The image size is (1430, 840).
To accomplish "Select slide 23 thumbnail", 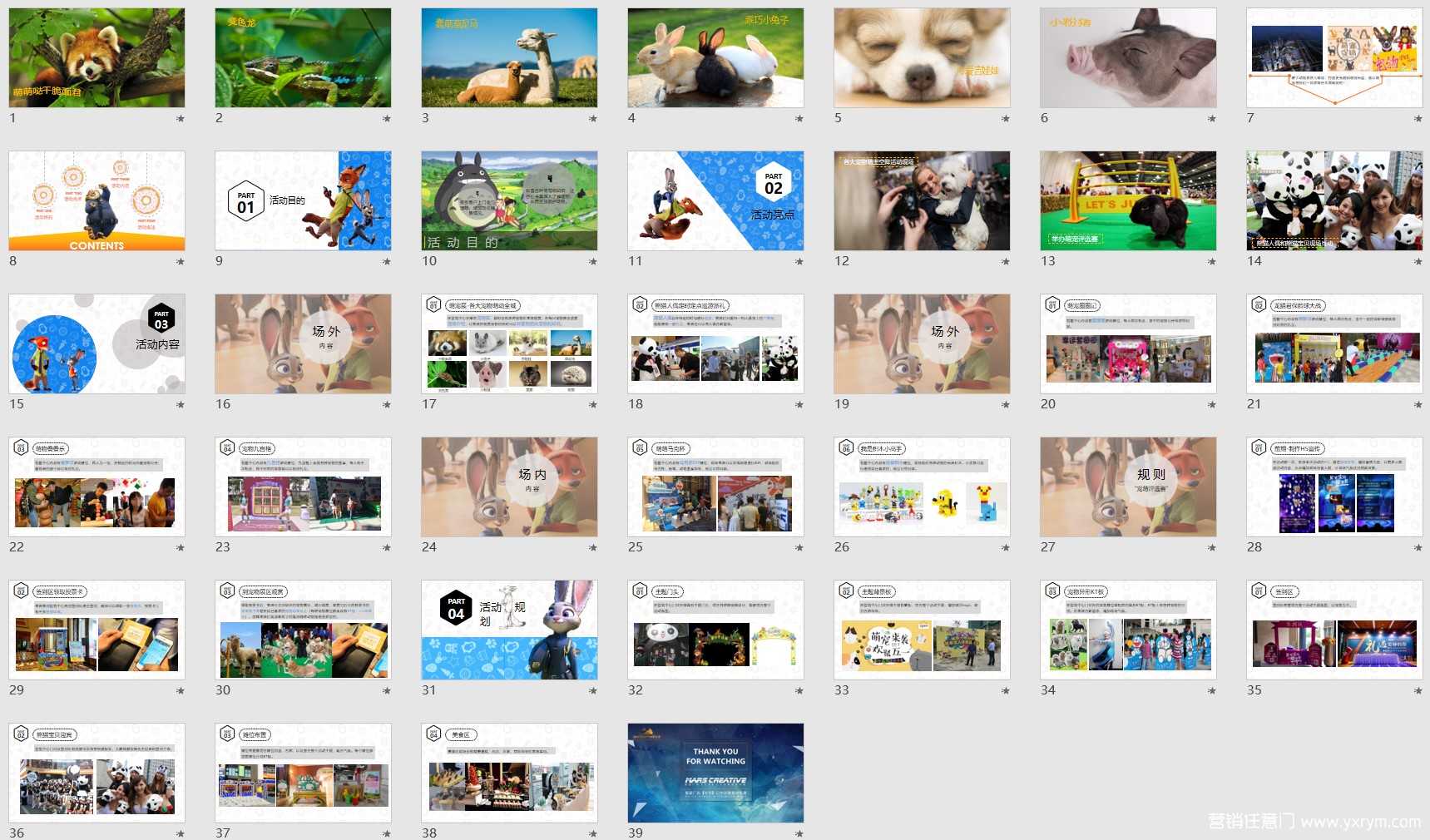I will pyautogui.click(x=303, y=487).
